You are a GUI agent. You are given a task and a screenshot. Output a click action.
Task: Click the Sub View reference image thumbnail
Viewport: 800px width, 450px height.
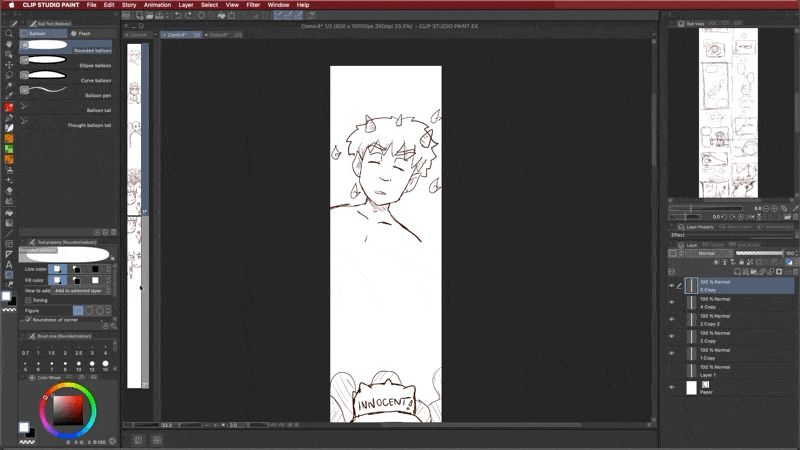tap(728, 113)
